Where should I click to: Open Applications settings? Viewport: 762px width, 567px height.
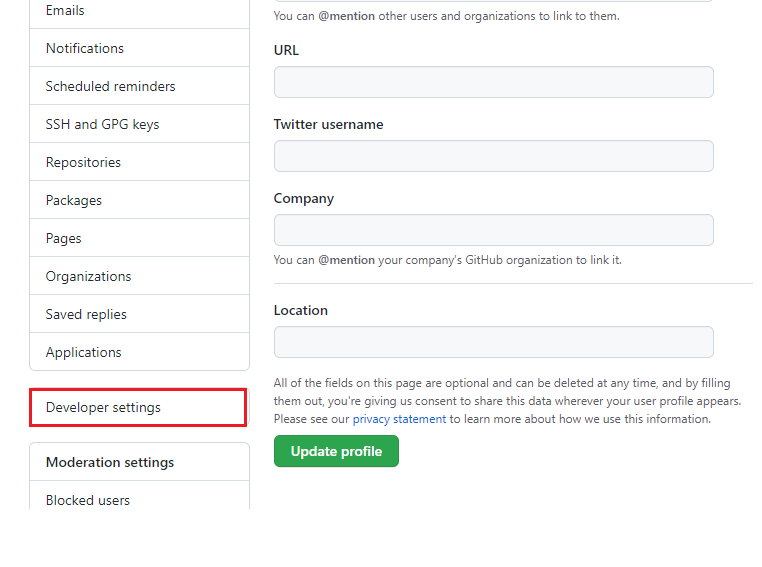[x=139, y=352]
